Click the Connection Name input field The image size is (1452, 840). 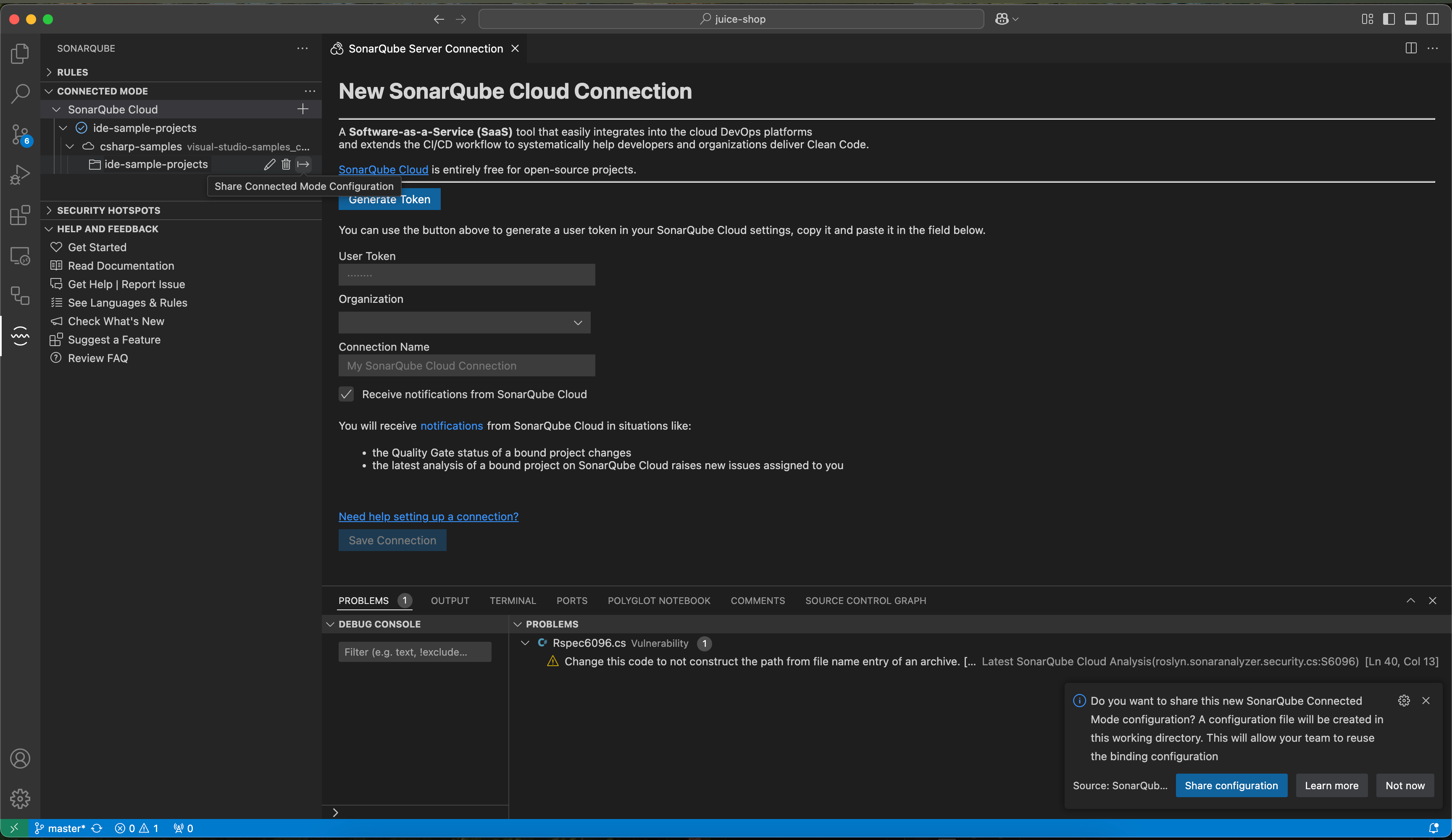[466, 366]
